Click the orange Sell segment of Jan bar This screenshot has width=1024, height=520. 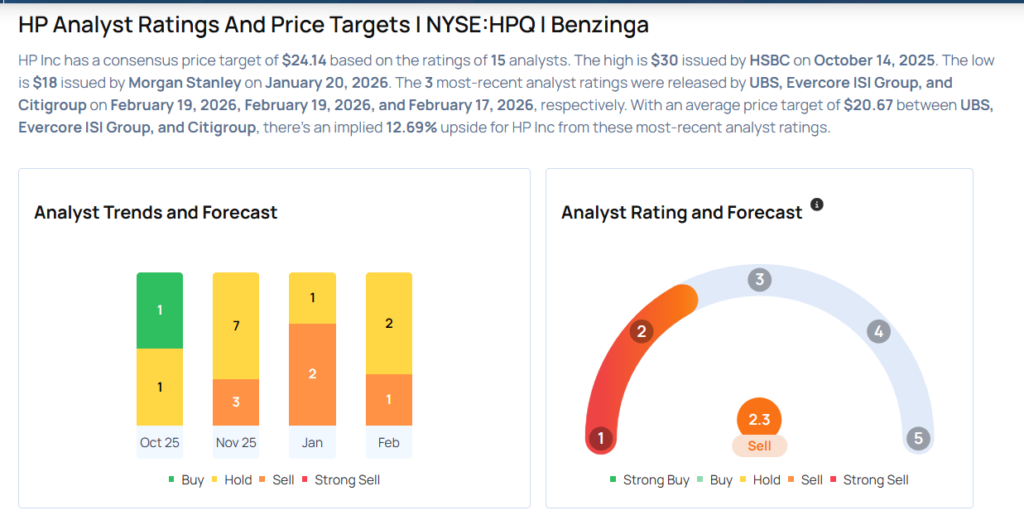pyautogui.click(x=312, y=374)
